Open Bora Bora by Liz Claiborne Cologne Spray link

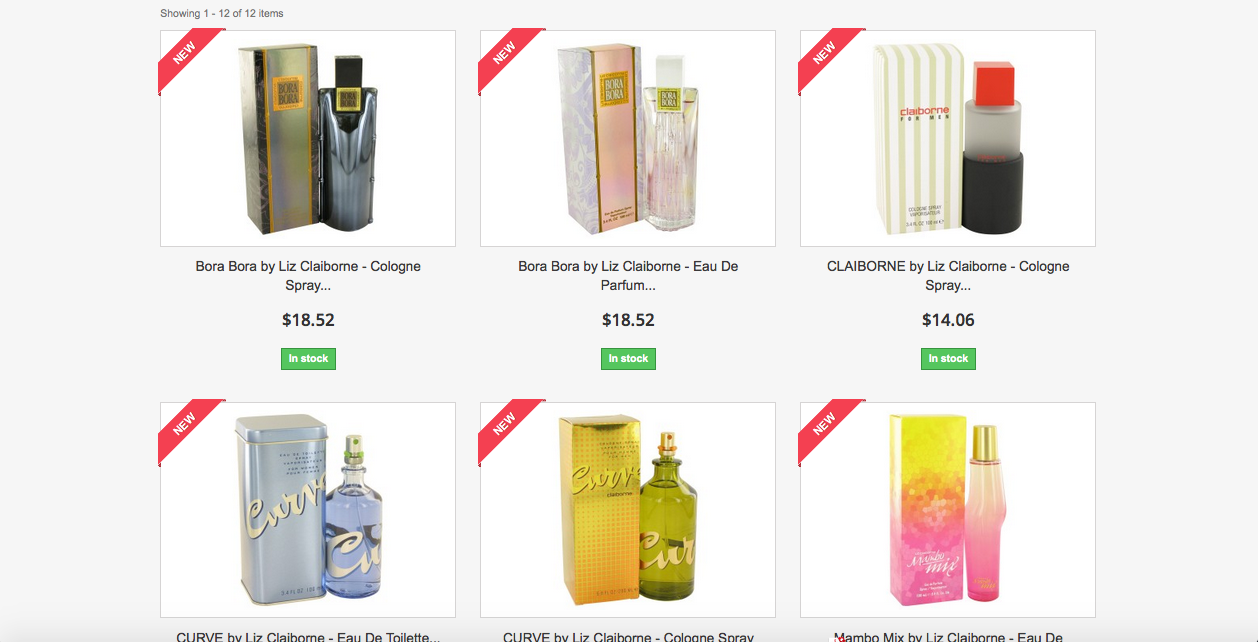pos(308,276)
